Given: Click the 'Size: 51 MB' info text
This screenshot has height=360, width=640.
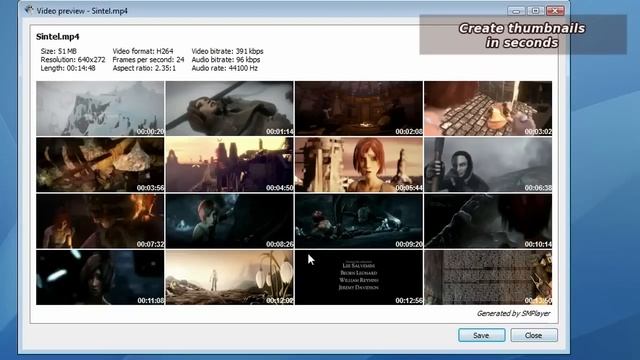Looking at the screenshot, I should [x=58, y=51].
